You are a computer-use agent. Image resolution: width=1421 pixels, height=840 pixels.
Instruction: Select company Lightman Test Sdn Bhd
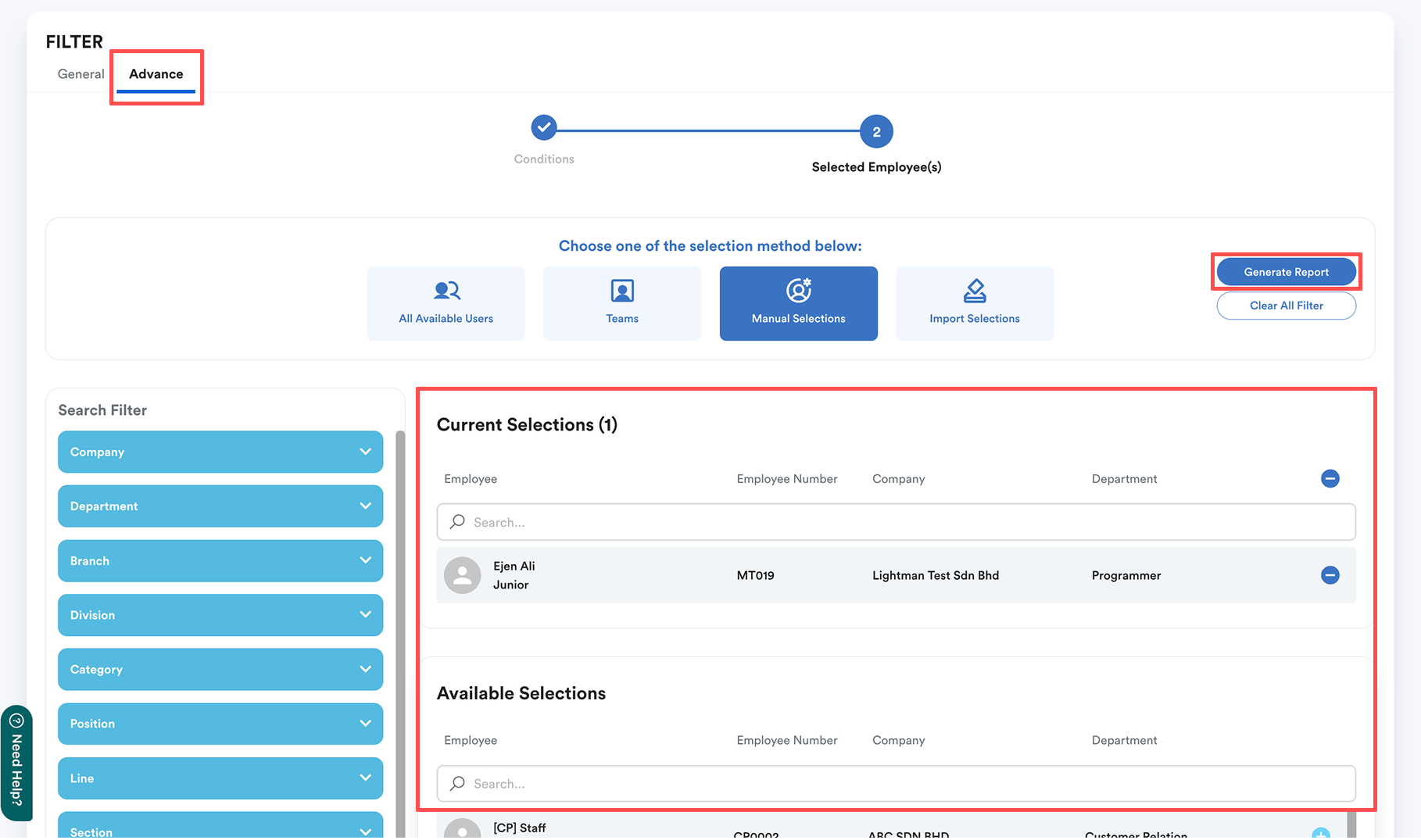(936, 576)
